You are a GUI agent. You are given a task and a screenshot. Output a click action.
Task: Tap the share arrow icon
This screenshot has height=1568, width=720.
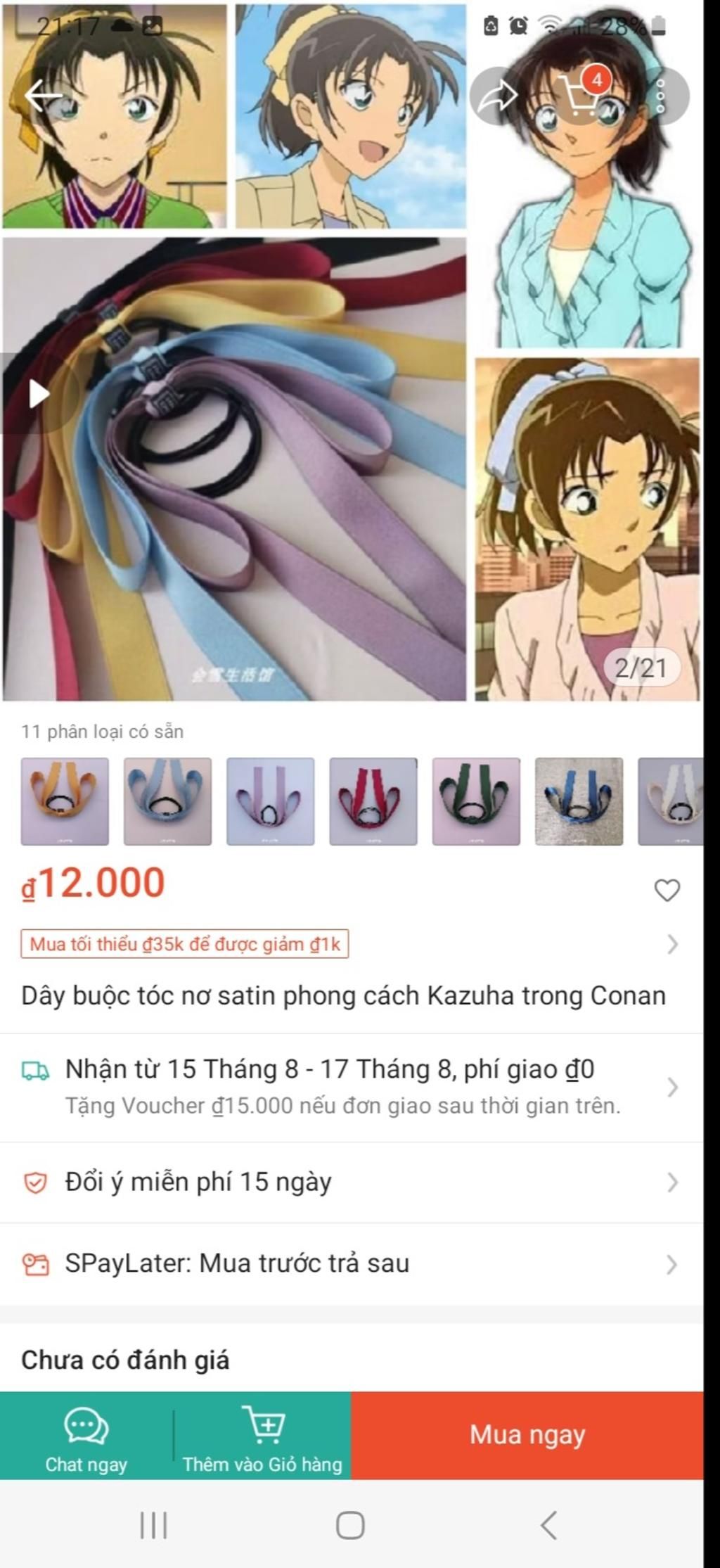click(x=499, y=96)
